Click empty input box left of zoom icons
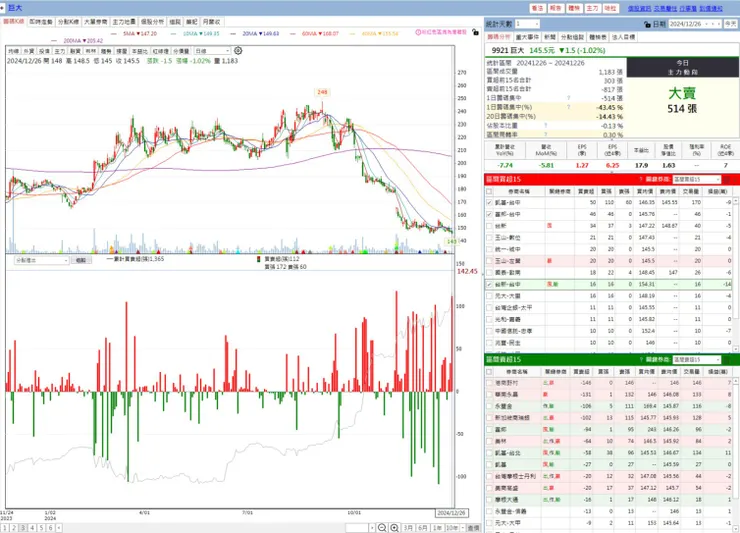740x533 pixels. click(x=357, y=528)
